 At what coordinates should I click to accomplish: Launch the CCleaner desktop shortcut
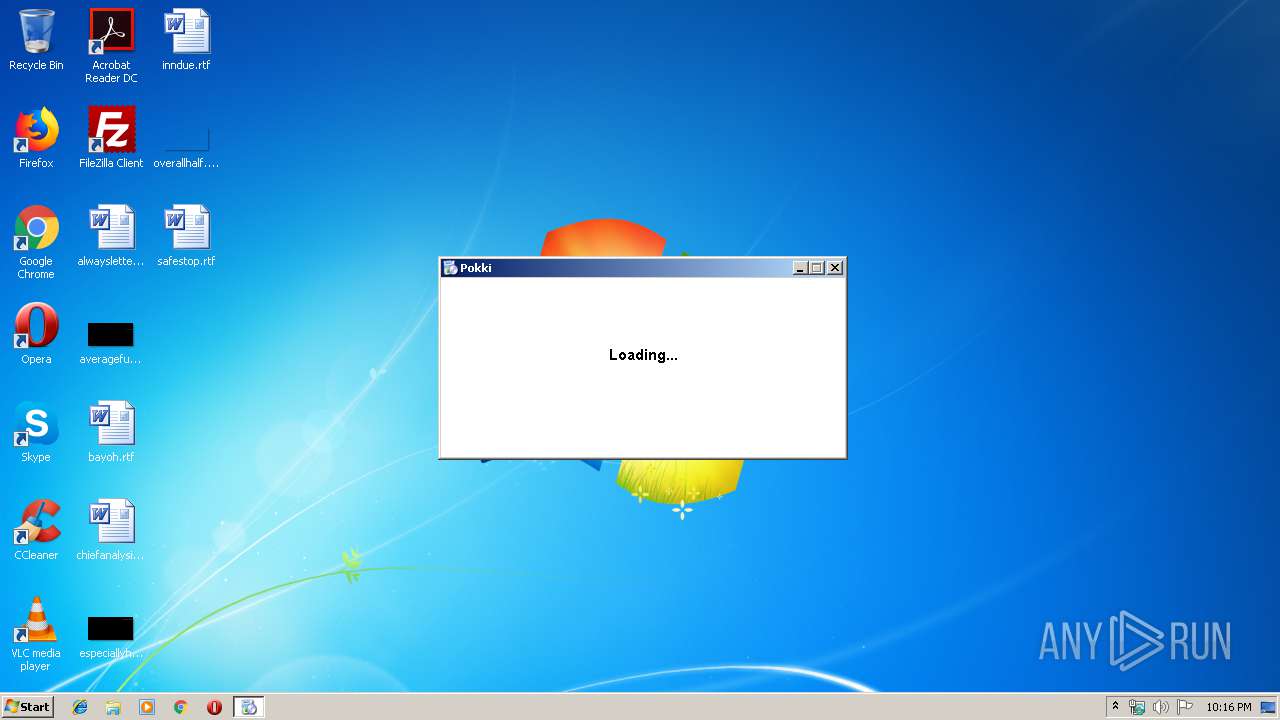point(36,530)
